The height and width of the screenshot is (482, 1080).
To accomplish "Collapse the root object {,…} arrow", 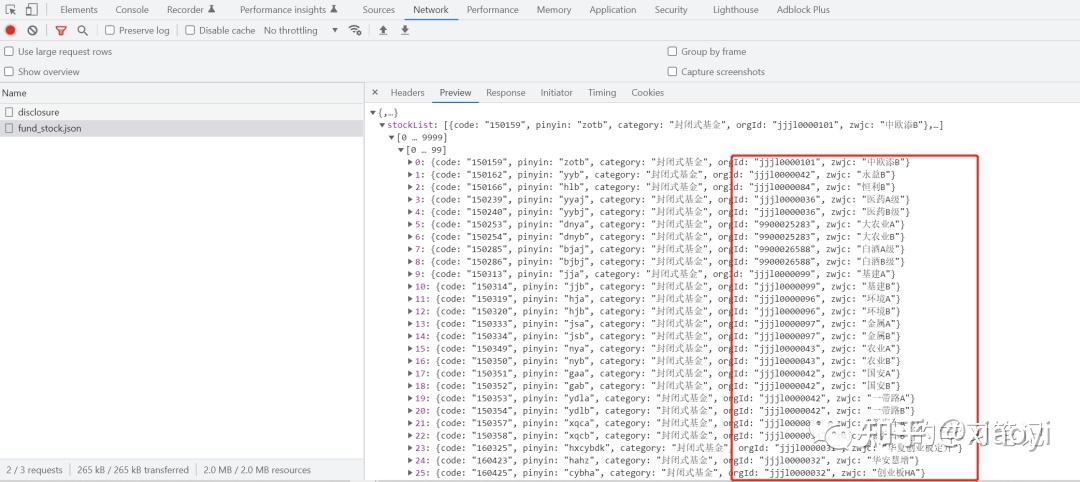I will [373, 112].
